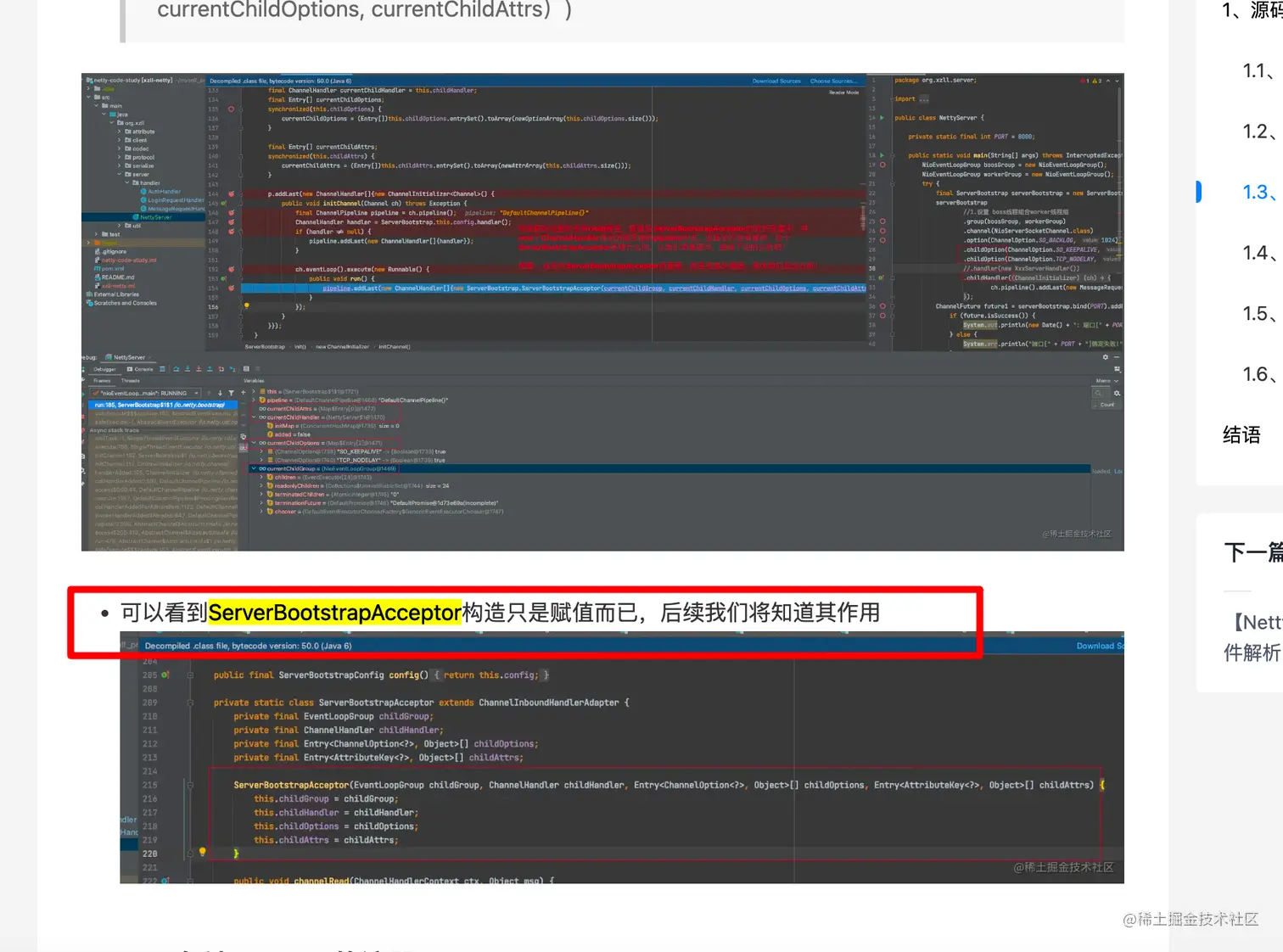
Task: Expand the readonlyChildren variable node
Action: click(x=261, y=485)
